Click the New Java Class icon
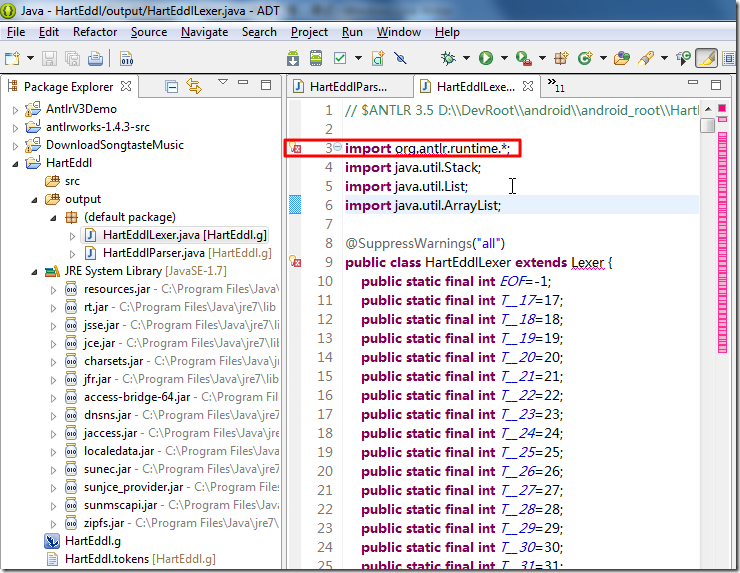This screenshot has height=573, width=740. tap(585, 59)
